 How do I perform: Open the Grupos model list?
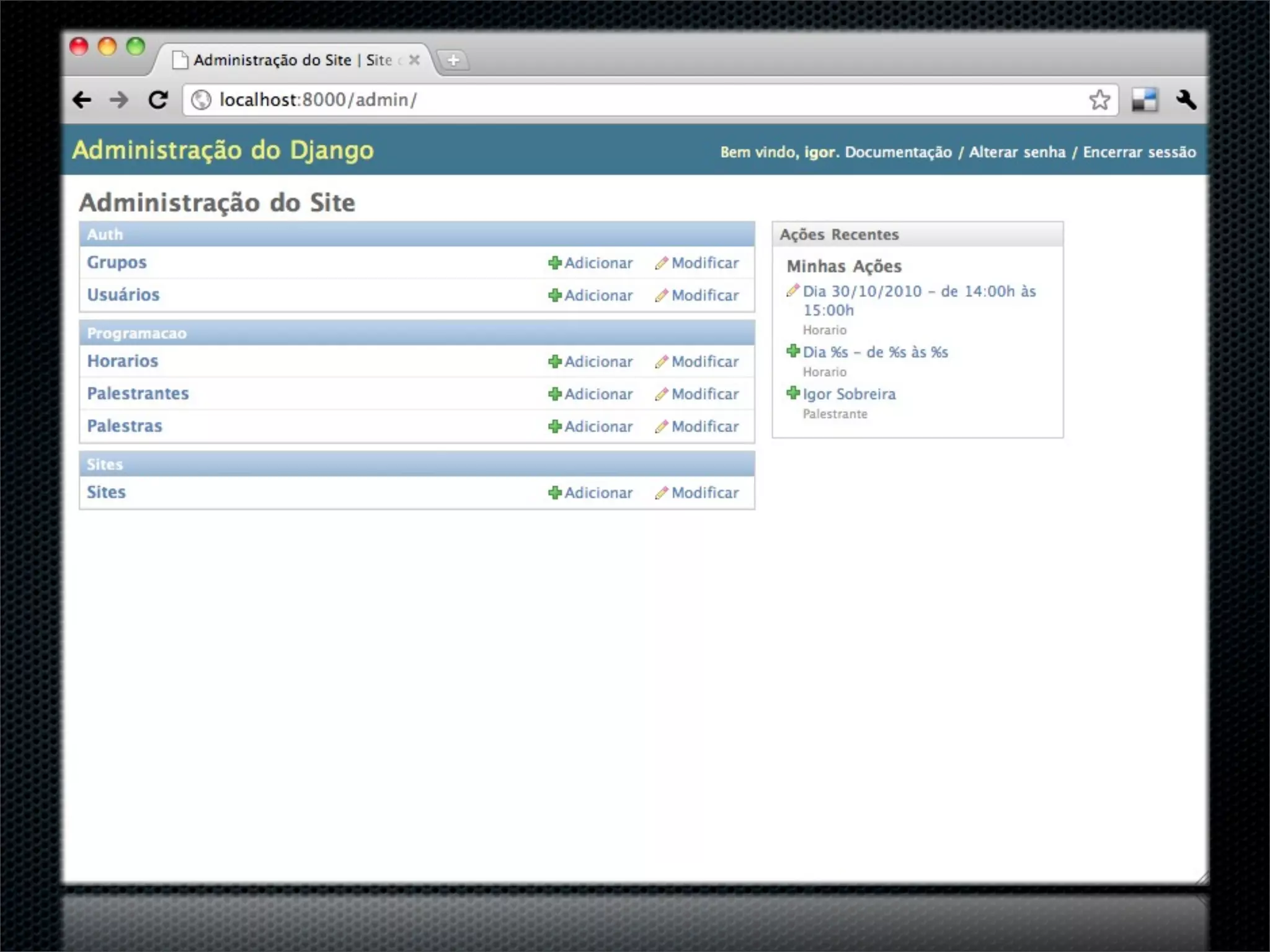point(117,262)
